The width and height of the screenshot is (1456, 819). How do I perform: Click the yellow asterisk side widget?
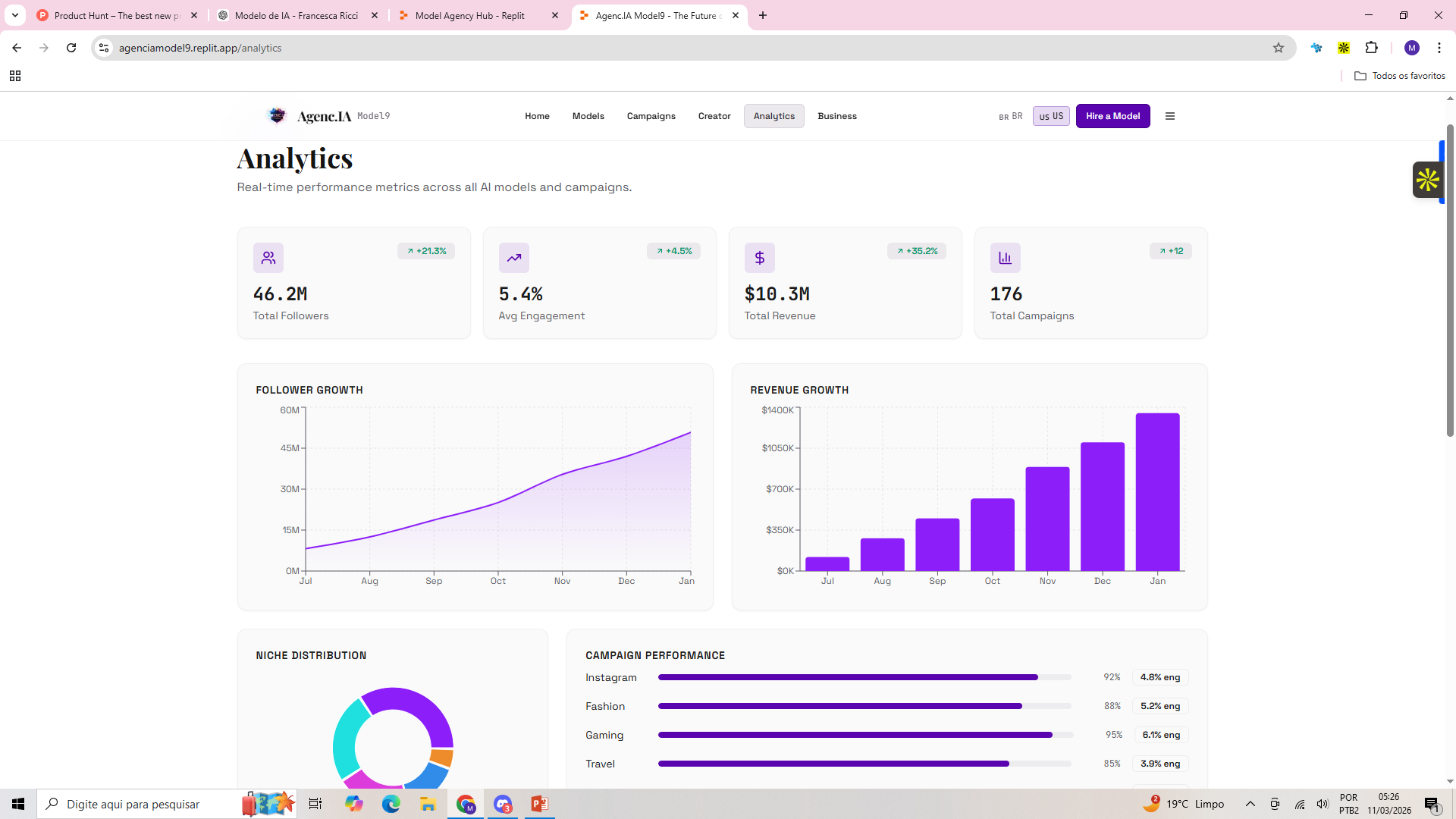click(x=1427, y=180)
